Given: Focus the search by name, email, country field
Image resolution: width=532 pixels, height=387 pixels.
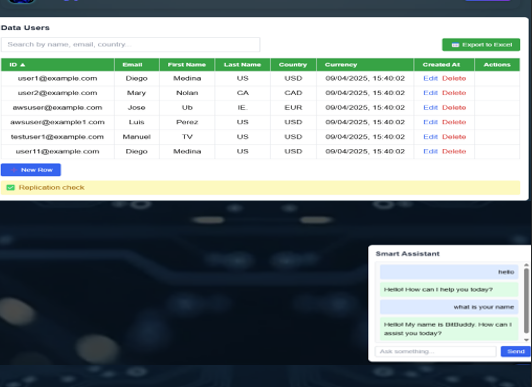Looking at the screenshot, I should click(x=130, y=44).
